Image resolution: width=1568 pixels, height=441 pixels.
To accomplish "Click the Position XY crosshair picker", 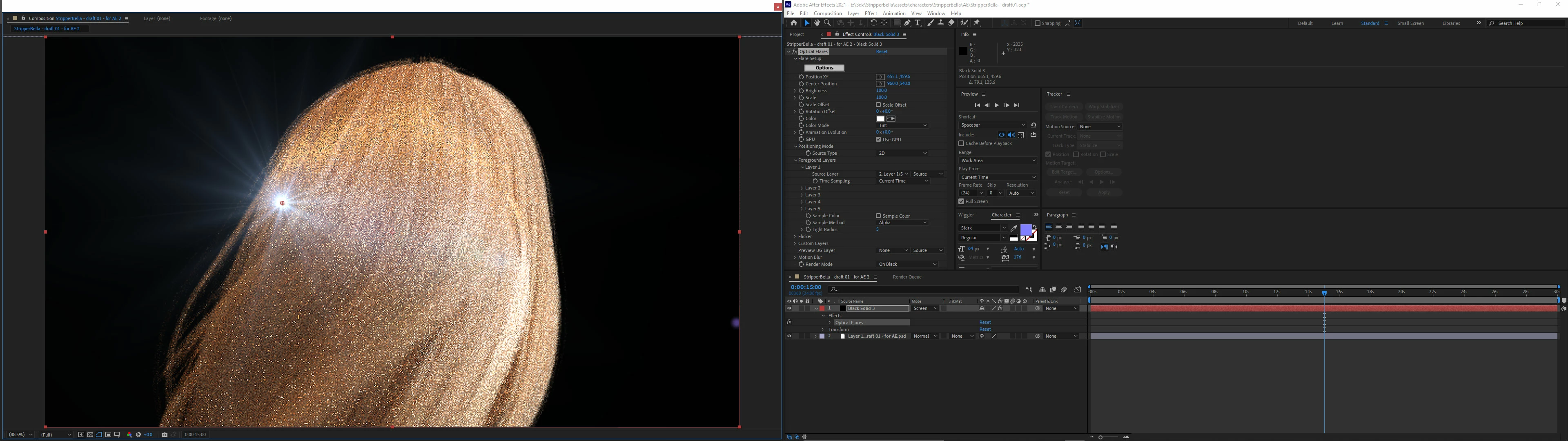I will tap(880, 77).
